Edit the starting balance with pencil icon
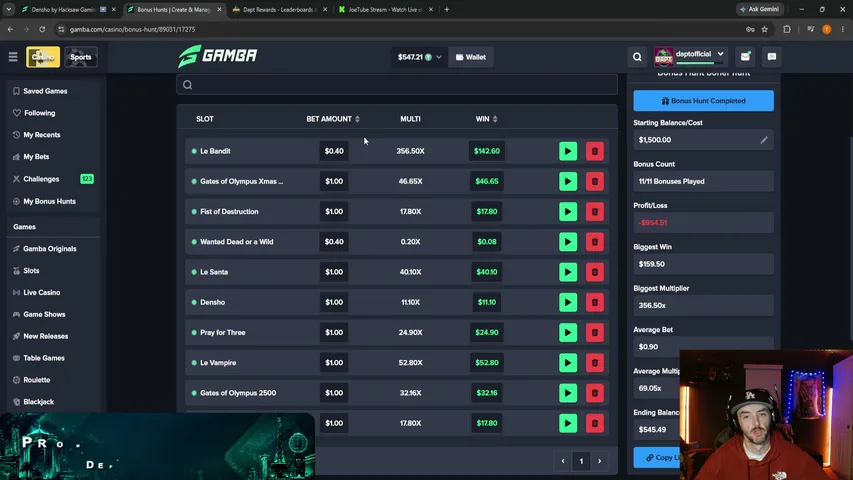This screenshot has height=480, width=853. click(x=764, y=140)
